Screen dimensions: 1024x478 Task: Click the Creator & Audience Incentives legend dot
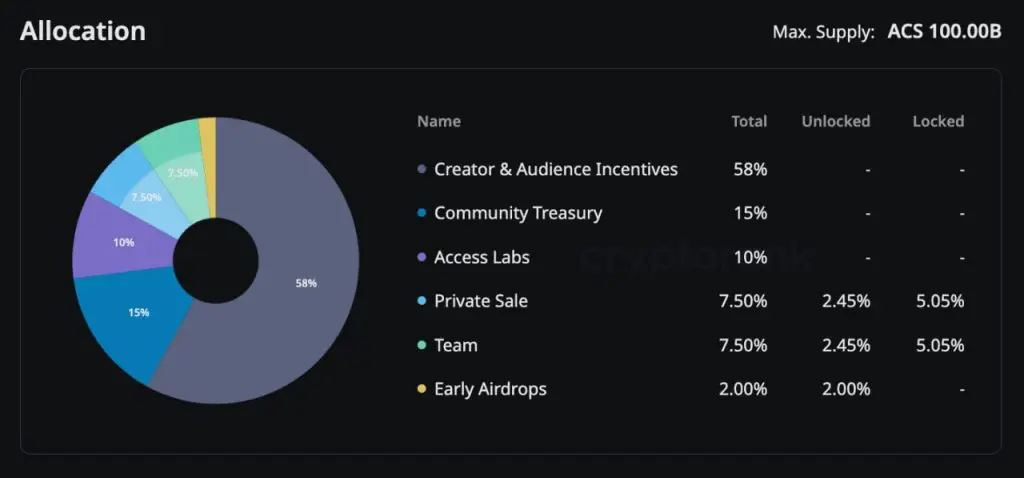point(422,170)
